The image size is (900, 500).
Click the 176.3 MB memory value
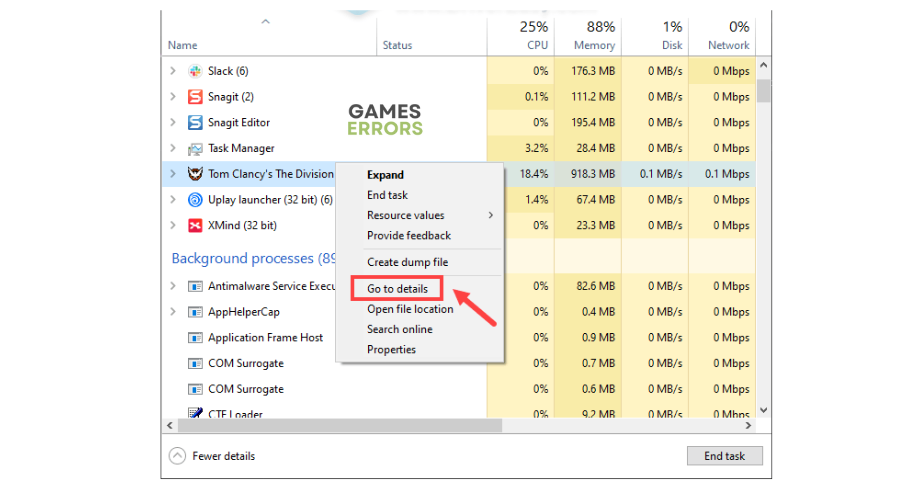click(593, 71)
